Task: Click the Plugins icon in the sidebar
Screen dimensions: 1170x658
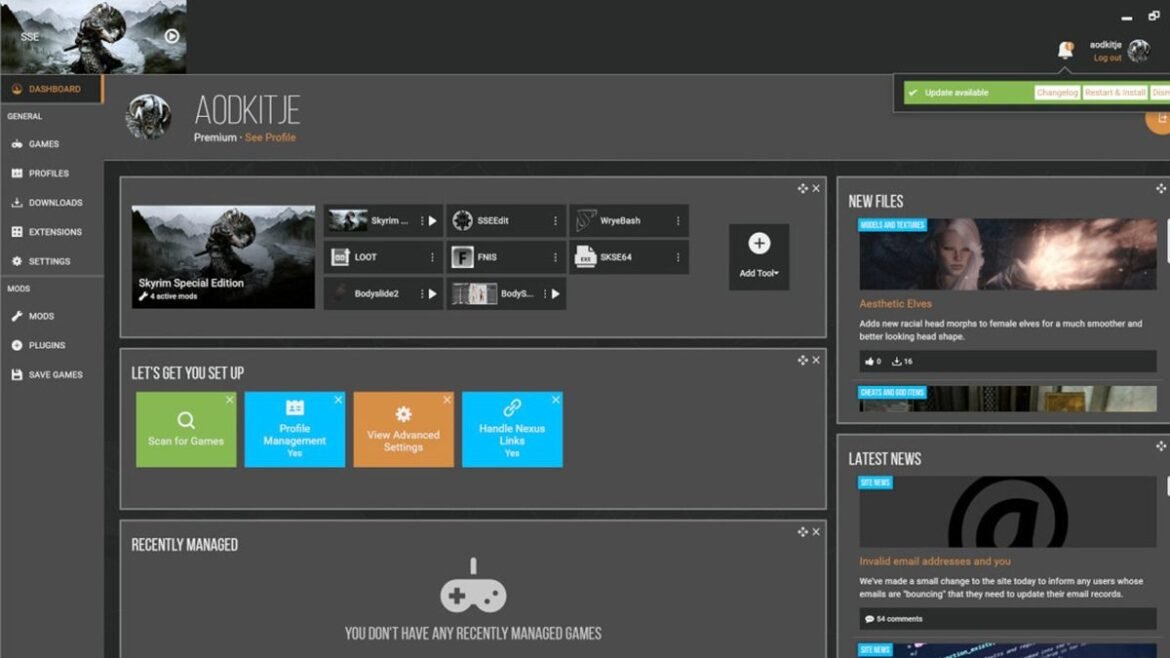Action: (x=15, y=345)
